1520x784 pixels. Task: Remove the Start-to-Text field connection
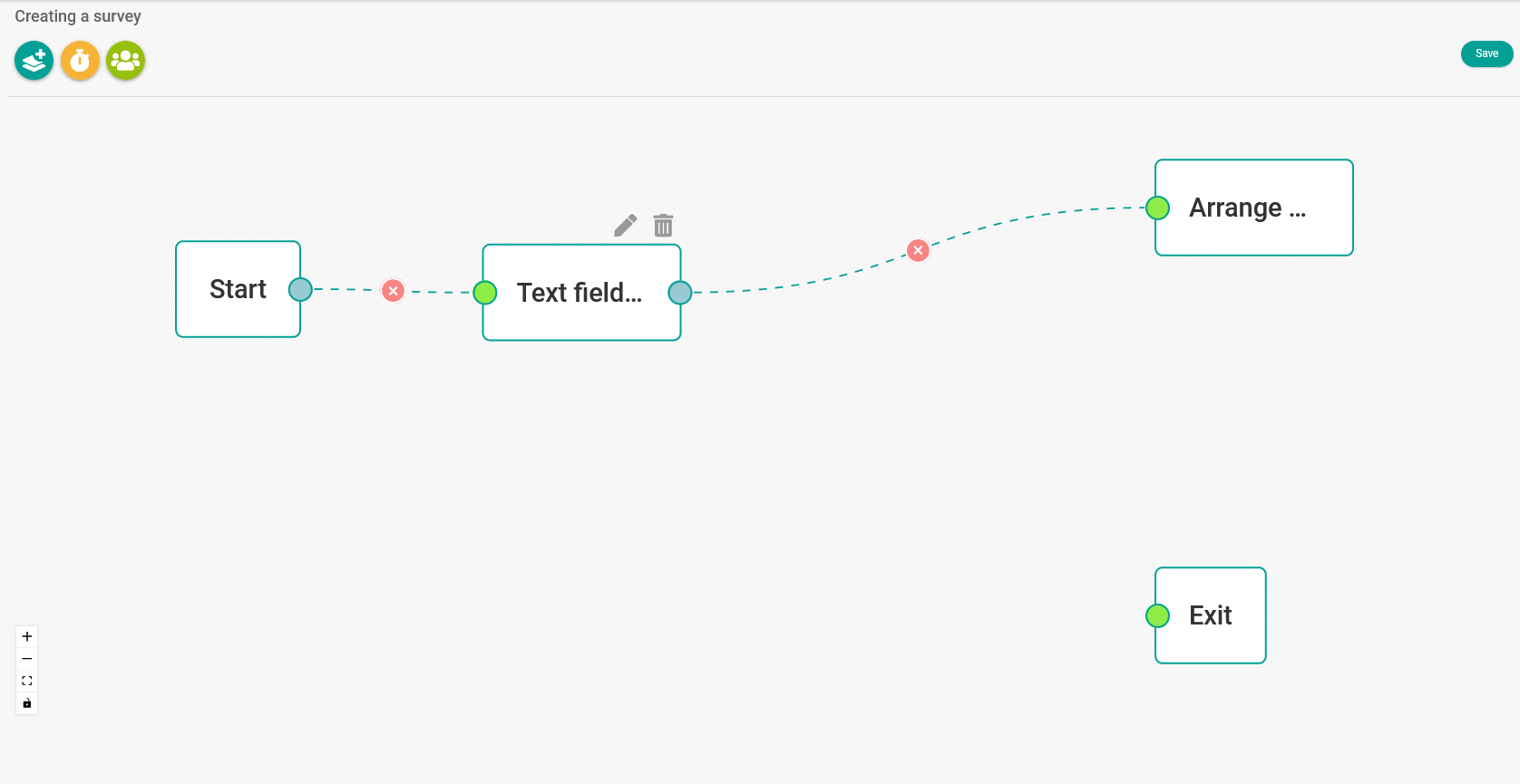(393, 291)
